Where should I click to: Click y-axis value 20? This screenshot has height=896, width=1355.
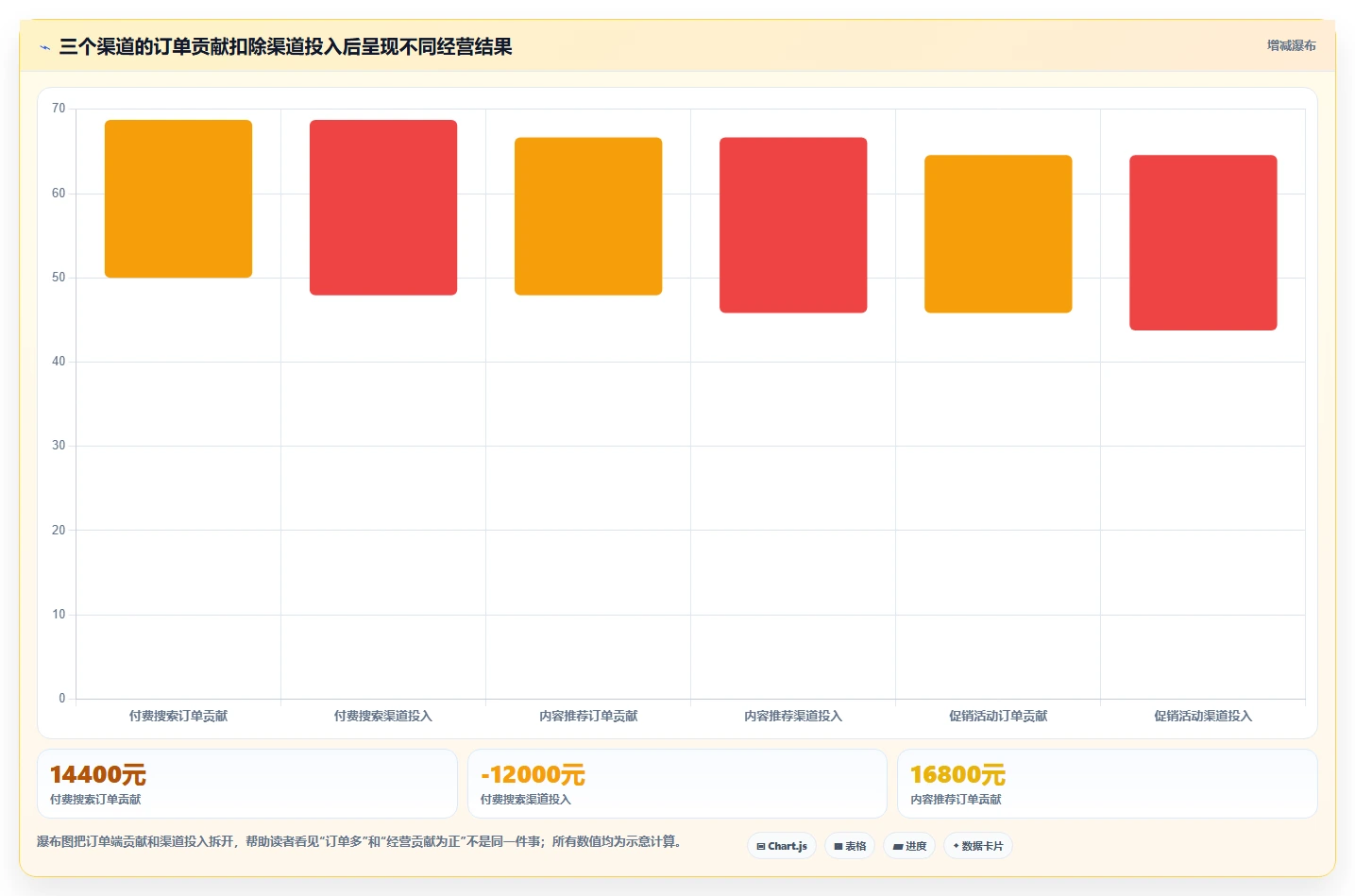click(x=59, y=531)
